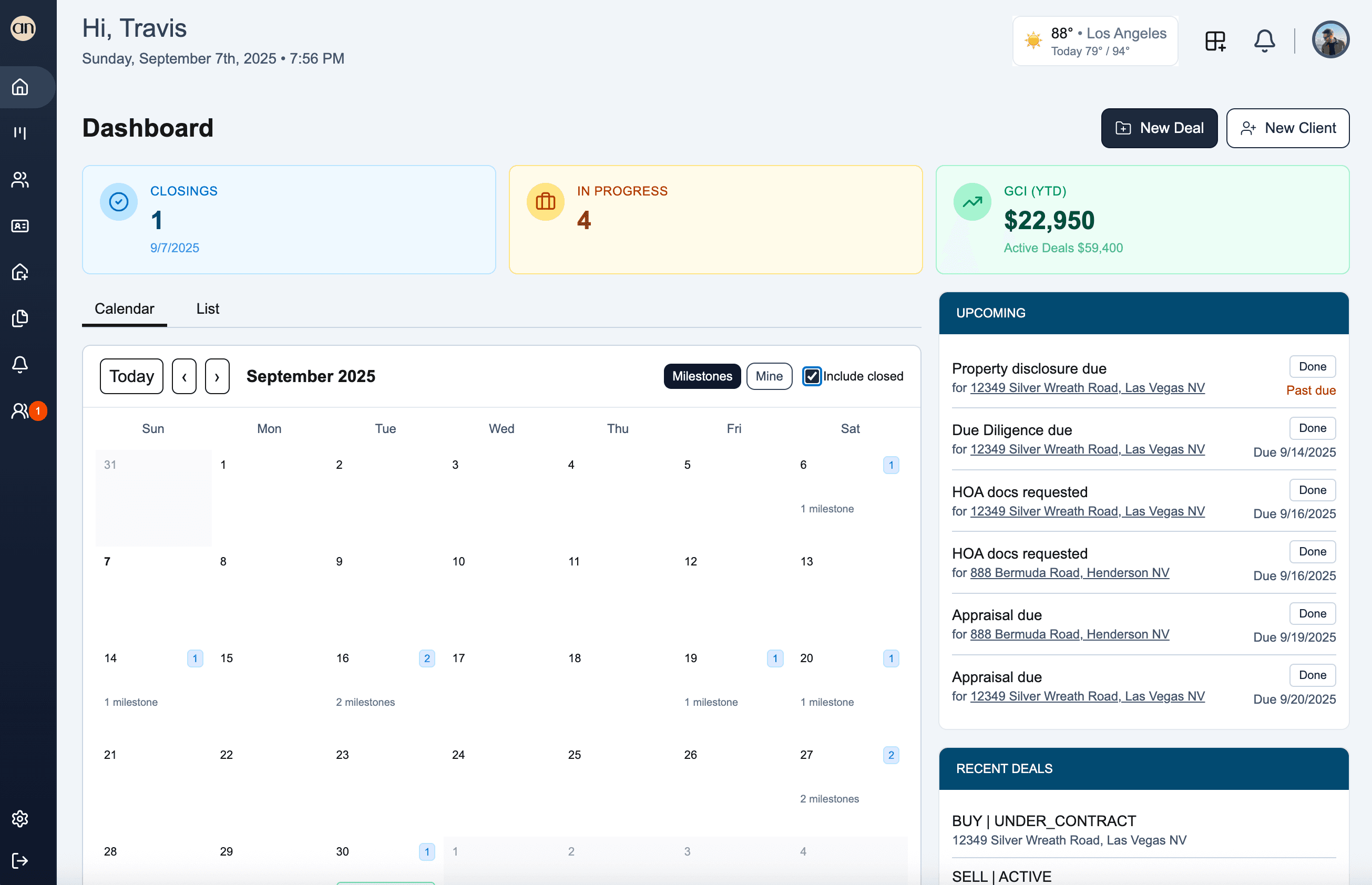1372x885 pixels.
Task: Click the GCI trending-up icon
Action: (x=972, y=202)
